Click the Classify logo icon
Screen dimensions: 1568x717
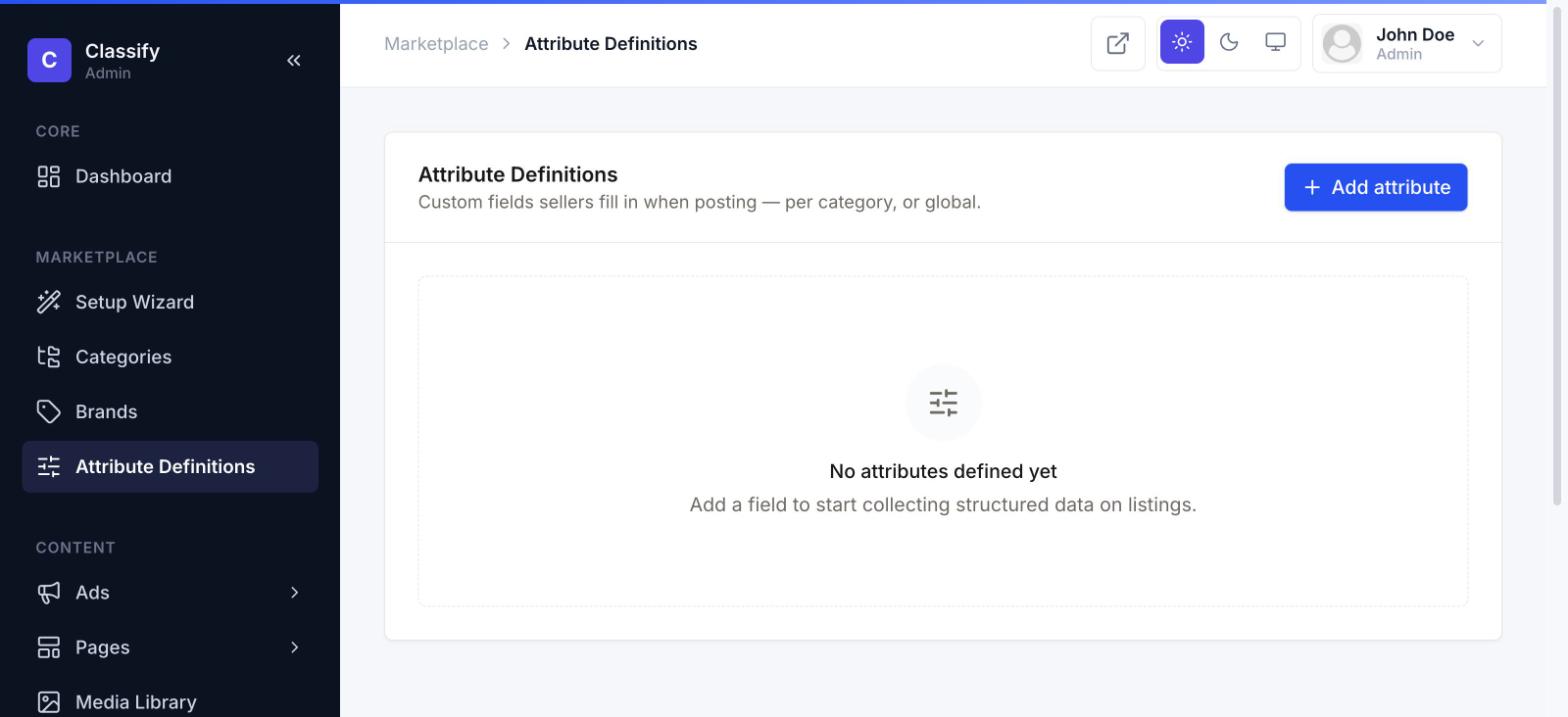click(49, 60)
